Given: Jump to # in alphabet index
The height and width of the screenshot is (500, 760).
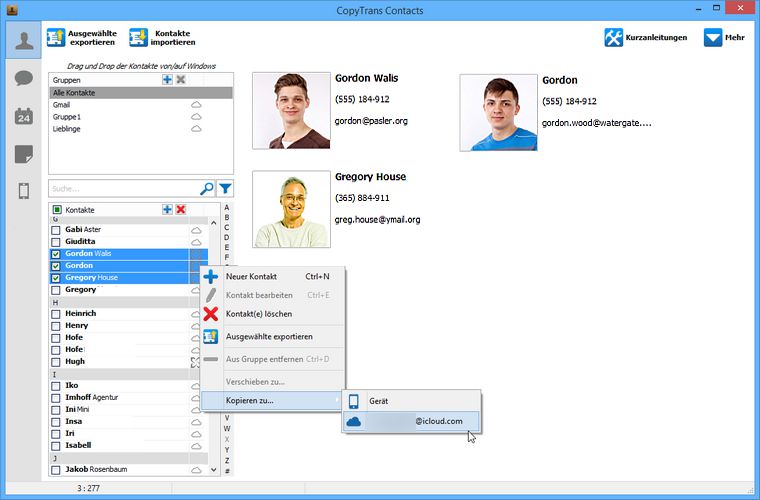Looking at the screenshot, I should tap(227, 471).
